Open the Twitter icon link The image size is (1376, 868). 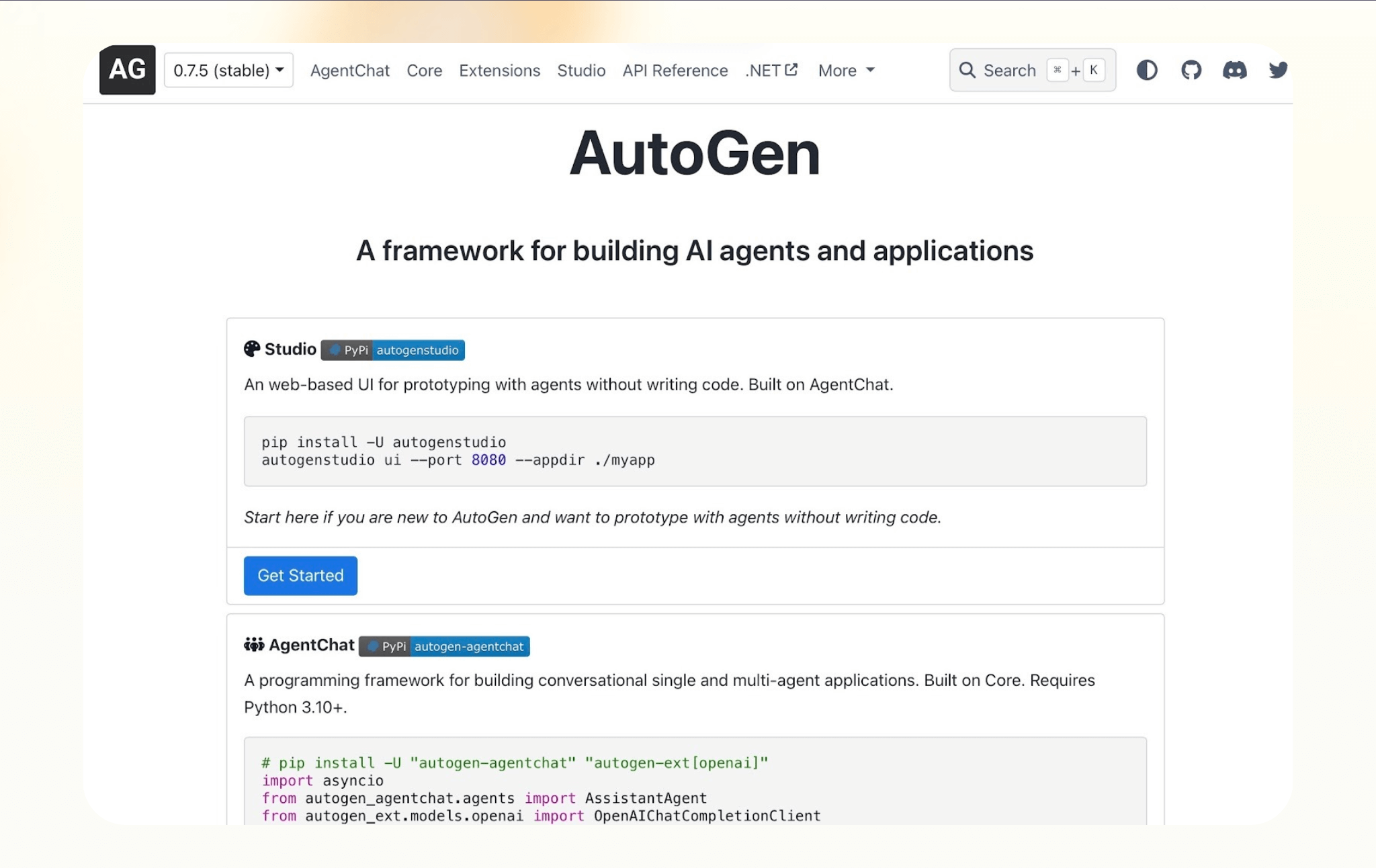[x=1278, y=70]
